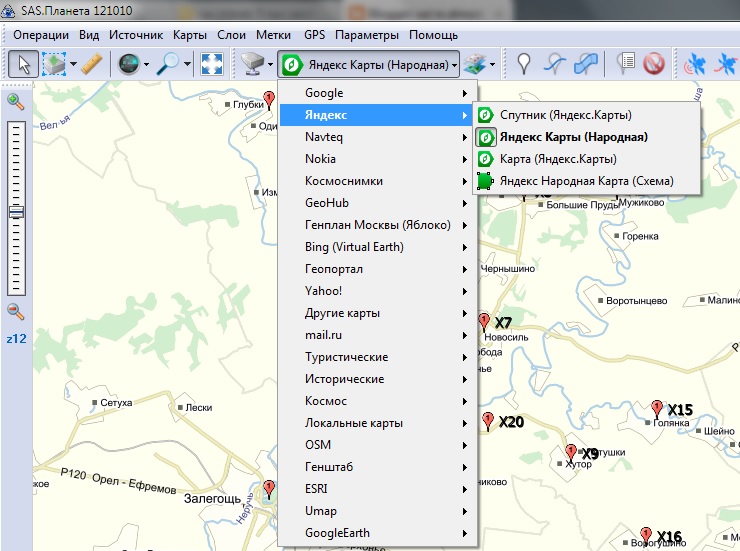Open the Карты menu

point(190,35)
